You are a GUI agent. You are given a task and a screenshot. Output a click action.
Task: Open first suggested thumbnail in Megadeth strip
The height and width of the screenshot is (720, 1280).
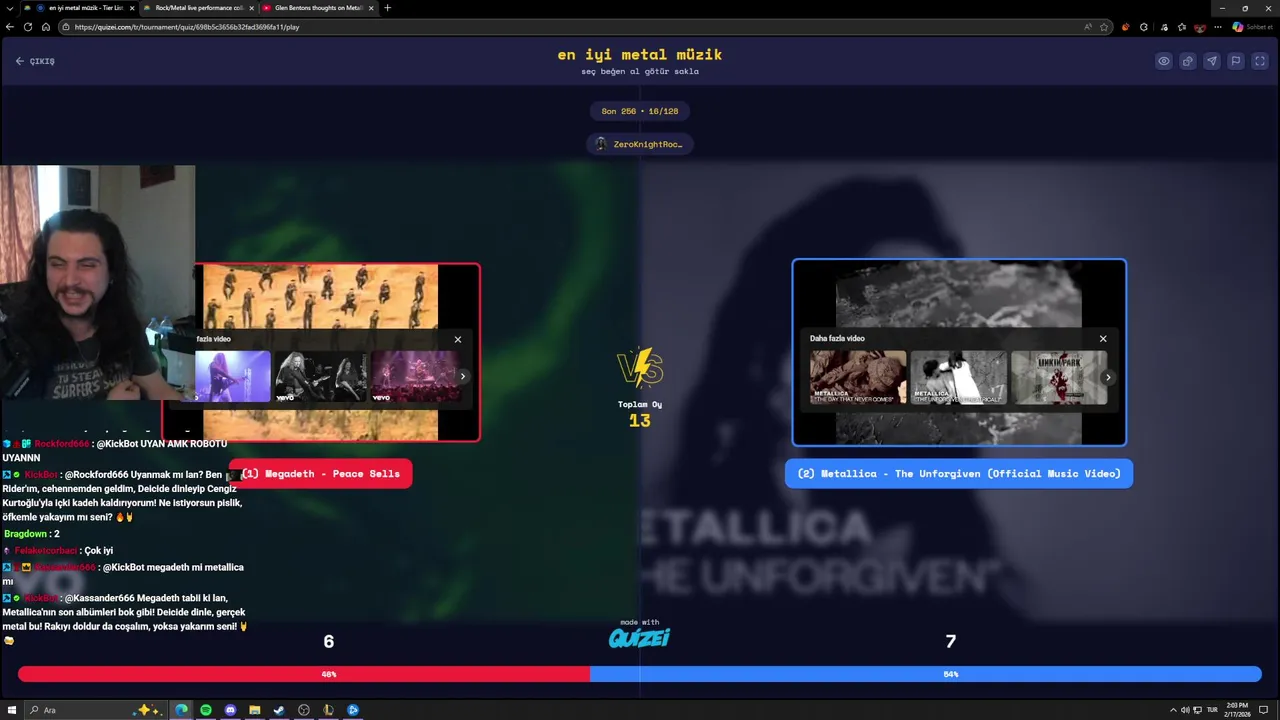[232, 376]
